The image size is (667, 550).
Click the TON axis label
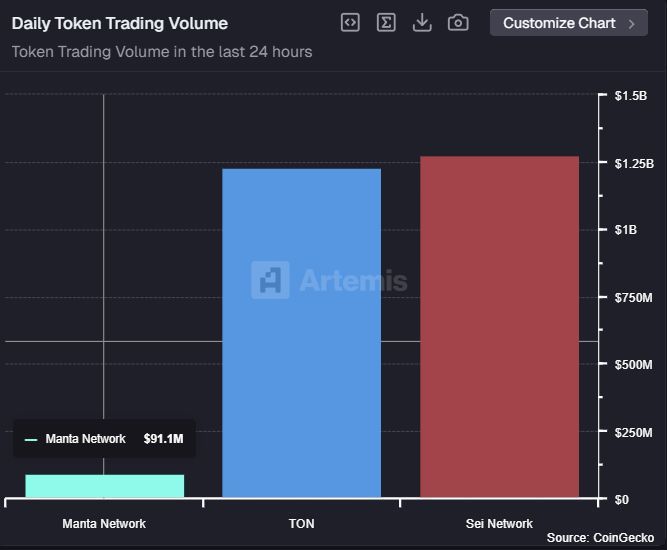pos(302,524)
